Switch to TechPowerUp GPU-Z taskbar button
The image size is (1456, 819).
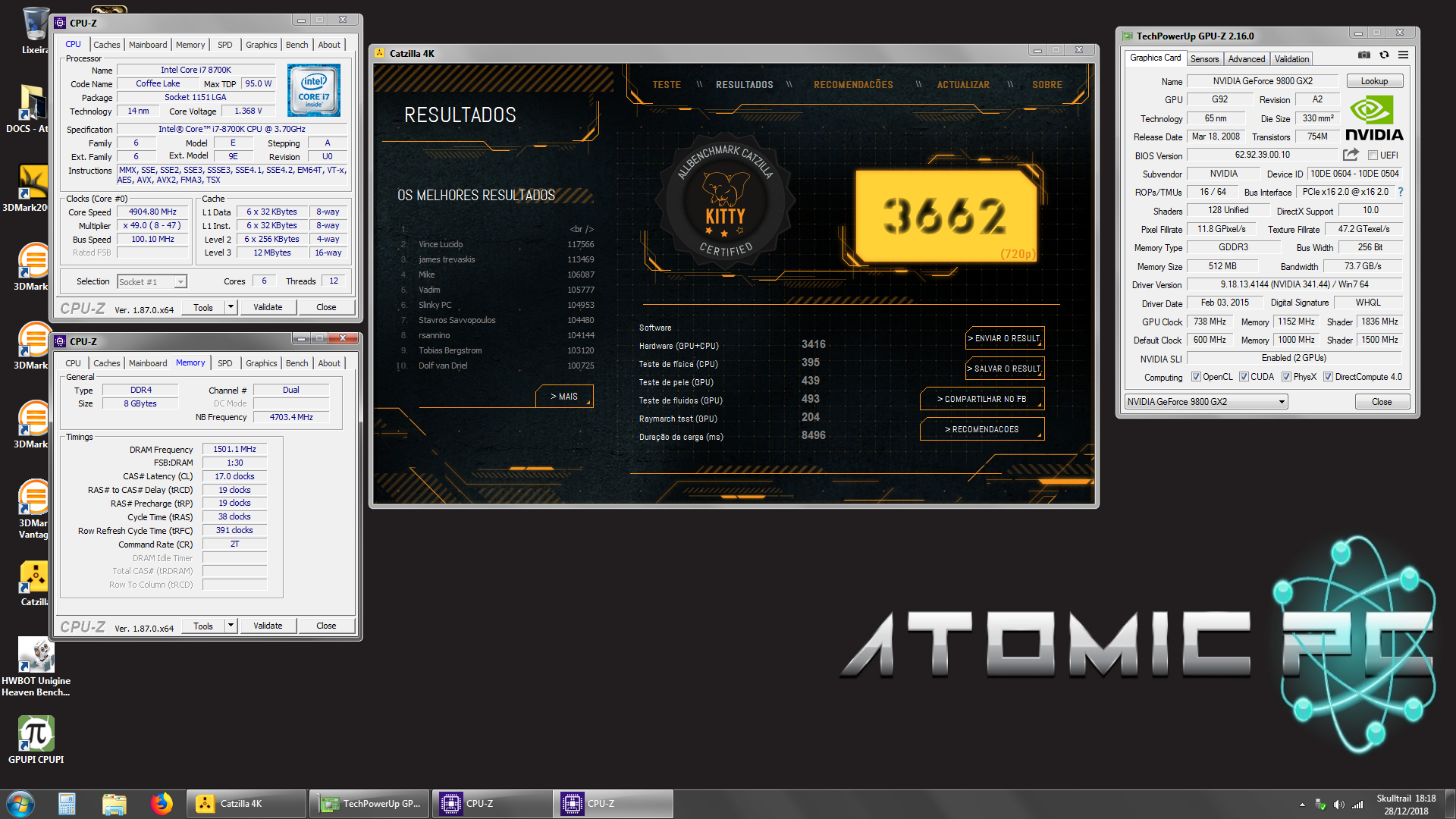coord(370,804)
